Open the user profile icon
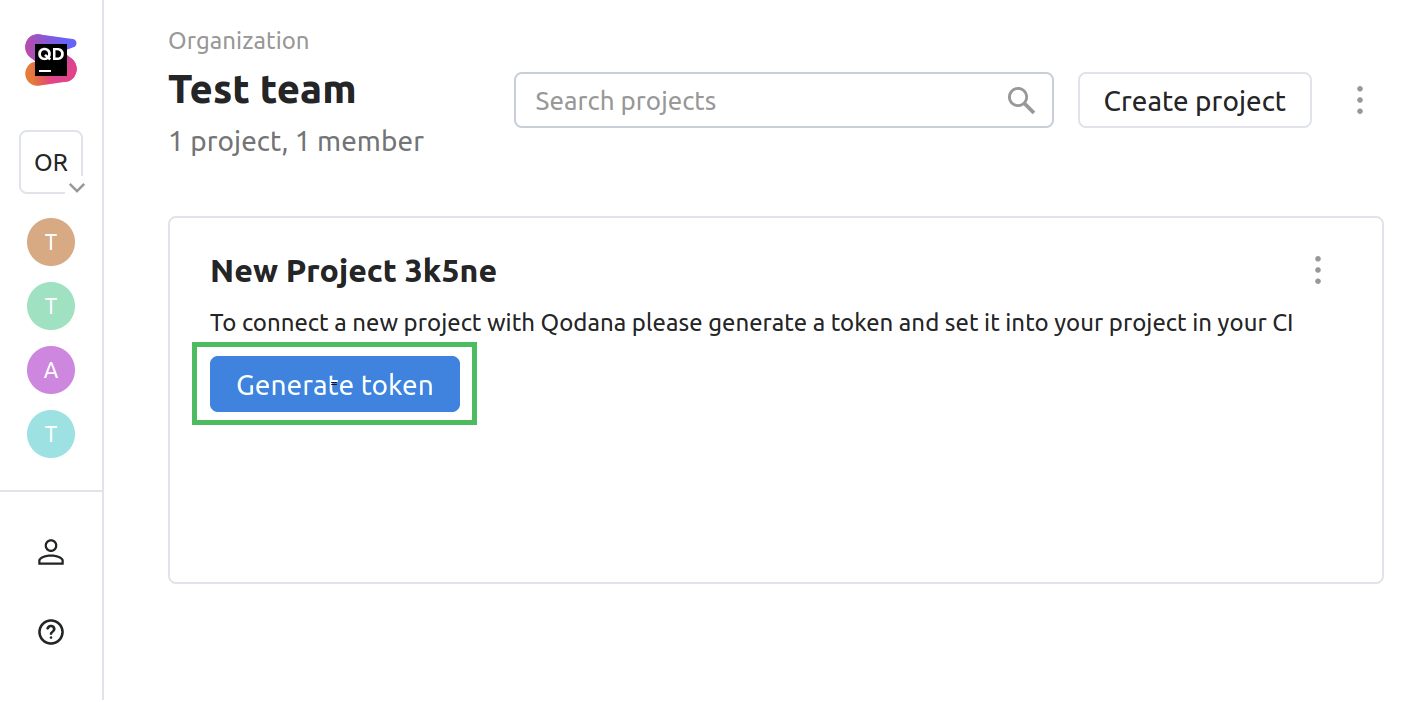Screen dimensions: 1413x702 51,552
